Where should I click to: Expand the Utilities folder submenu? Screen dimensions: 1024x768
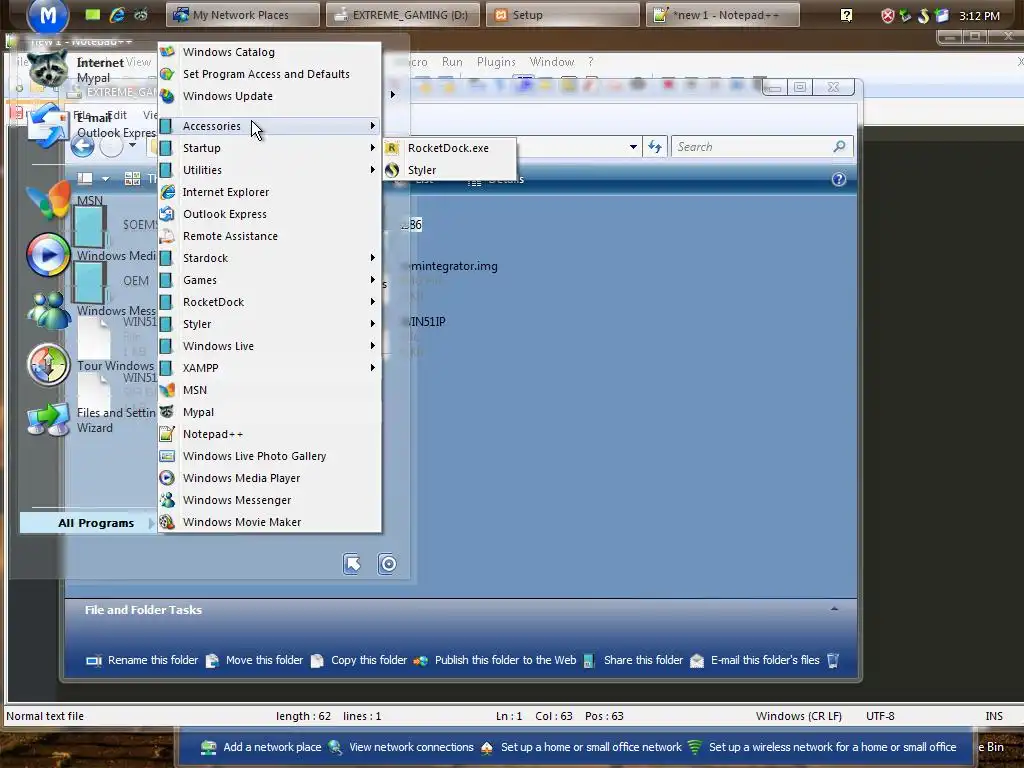pyautogui.click(x=269, y=170)
